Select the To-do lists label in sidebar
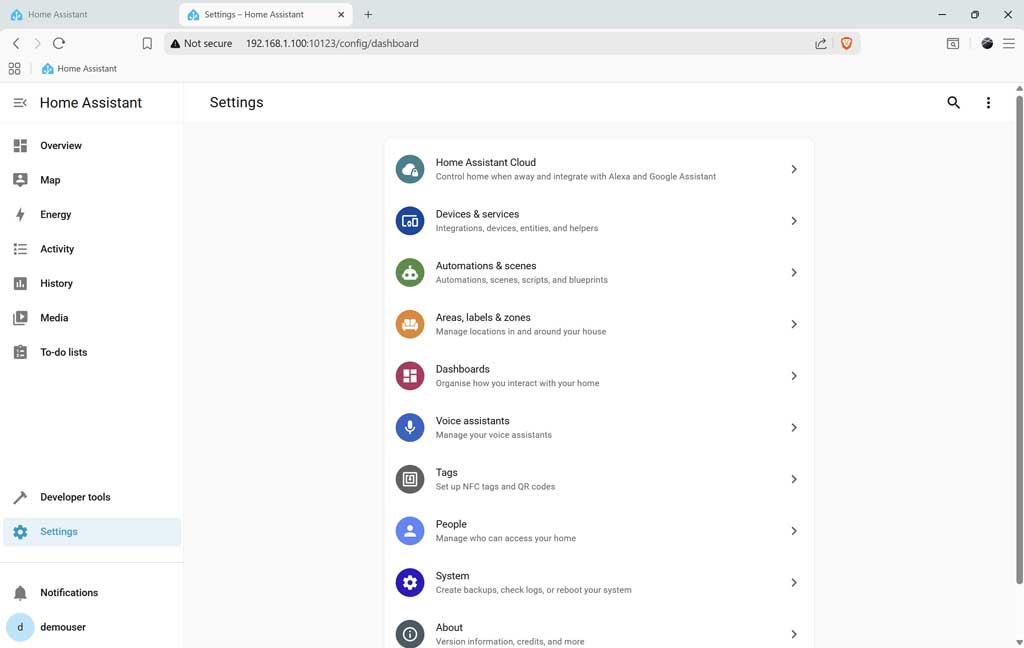The width and height of the screenshot is (1024, 648). coord(63,352)
